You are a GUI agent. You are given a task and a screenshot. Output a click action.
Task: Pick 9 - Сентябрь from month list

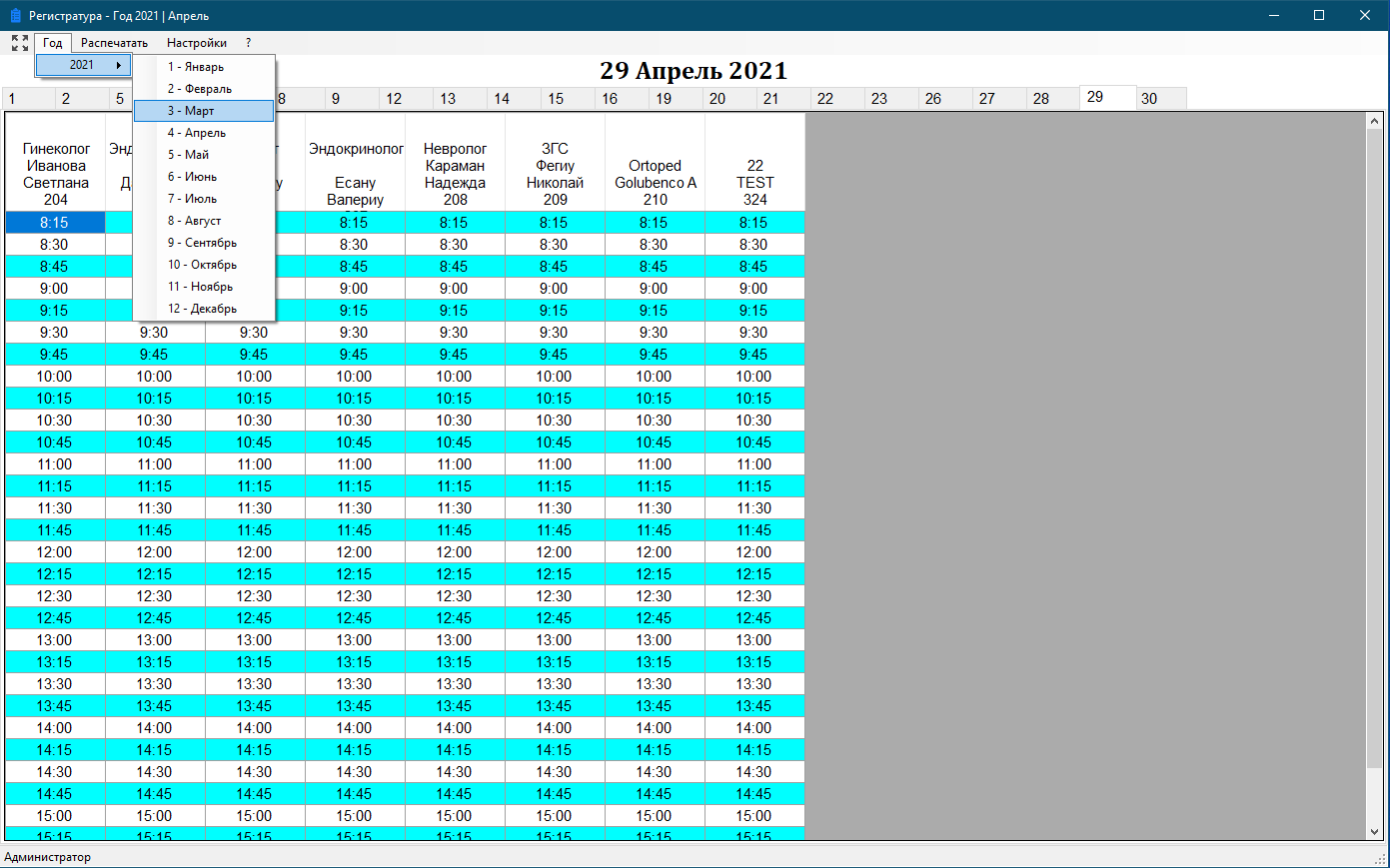(204, 243)
